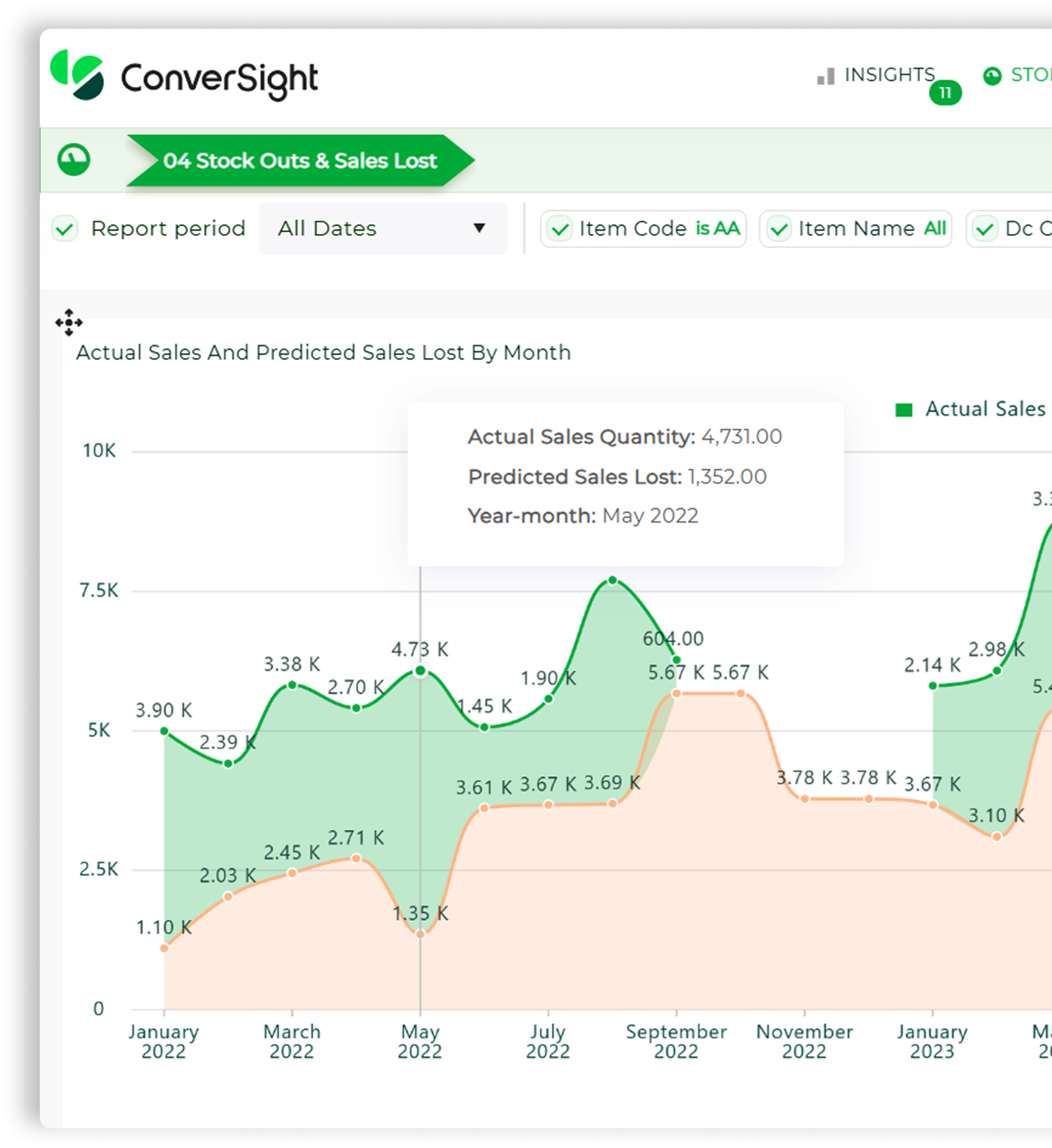The height and width of the screenshot is (1148, 1052).
Task: Click the ConverSight logo
Action: pos(184,76)
